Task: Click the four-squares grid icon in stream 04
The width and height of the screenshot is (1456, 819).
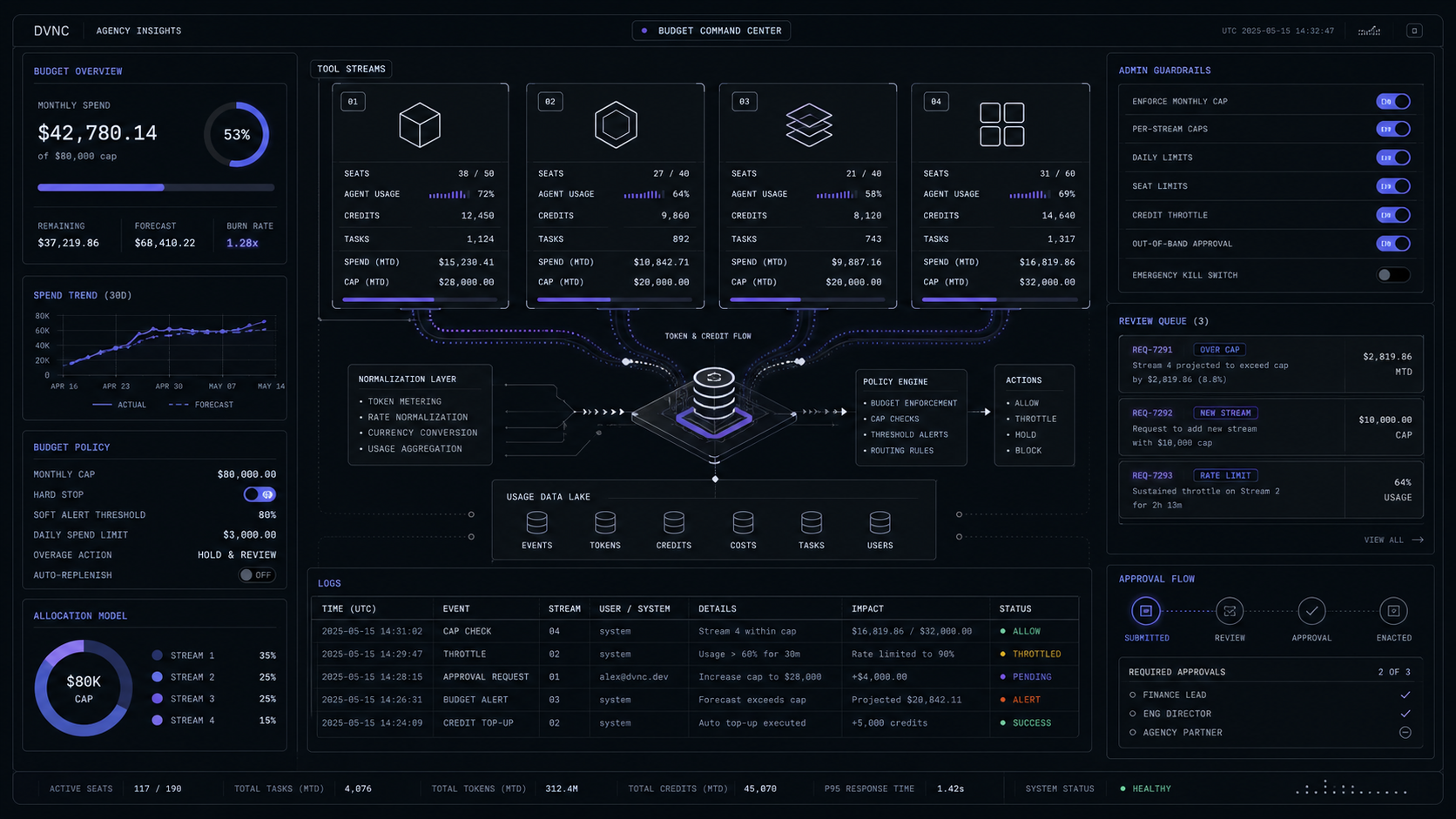Action: pyautogui.click(x=1001, y=124)
